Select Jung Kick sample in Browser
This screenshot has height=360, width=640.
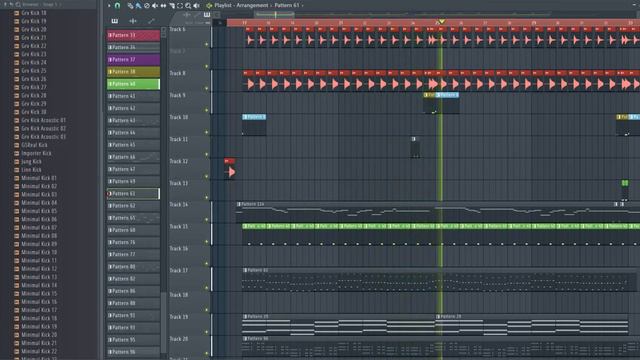click(31, 161)
